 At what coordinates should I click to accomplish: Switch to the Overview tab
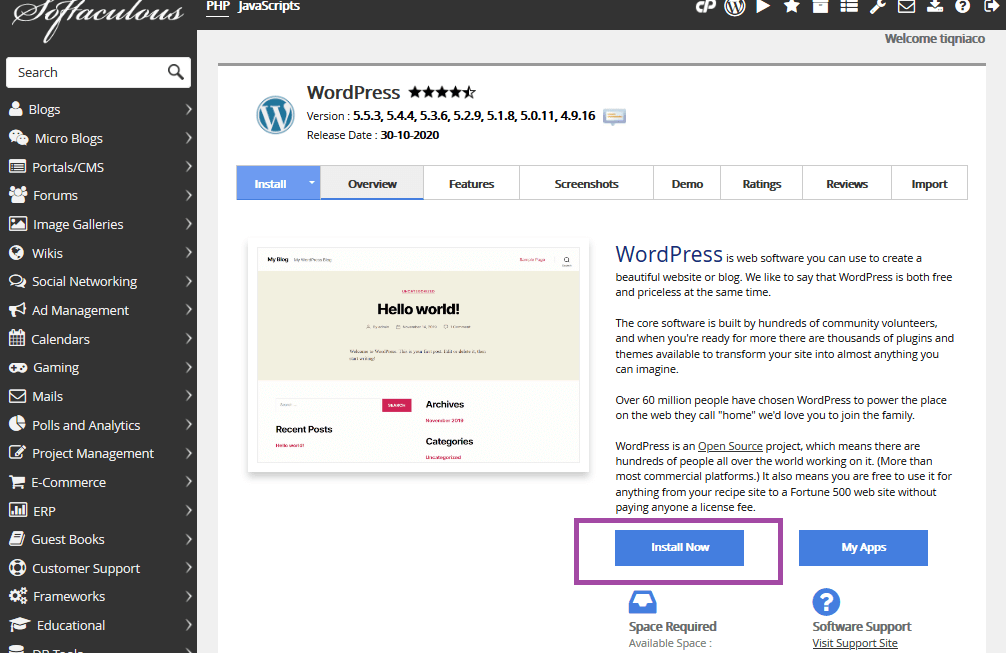pyautogui.click(x=372, y=183)
